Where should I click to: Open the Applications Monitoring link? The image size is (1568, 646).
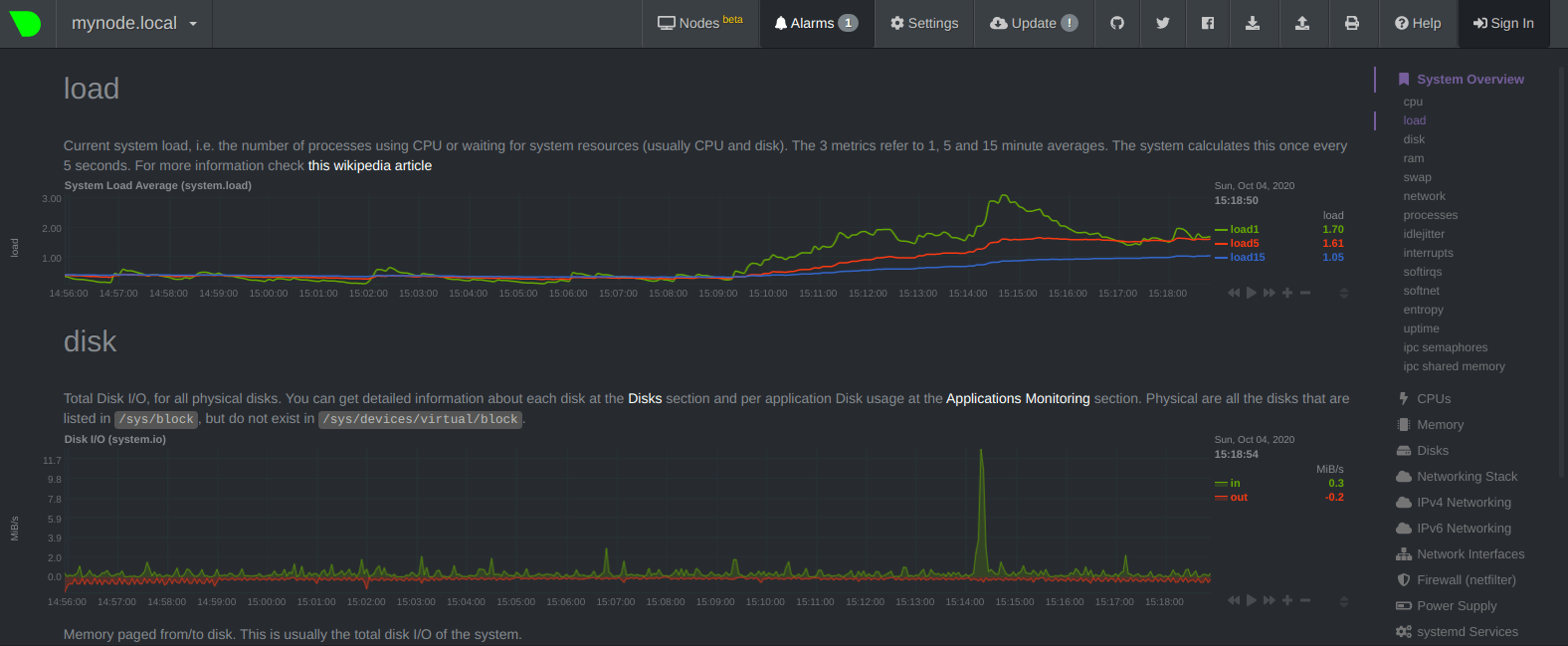[1018, 398]
